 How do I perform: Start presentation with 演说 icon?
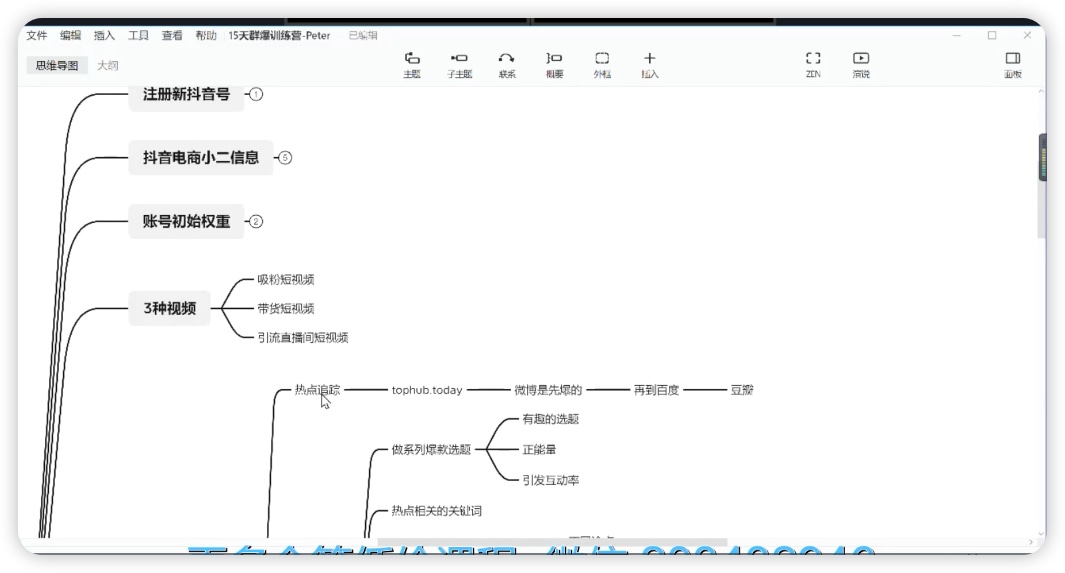(861, 64)
